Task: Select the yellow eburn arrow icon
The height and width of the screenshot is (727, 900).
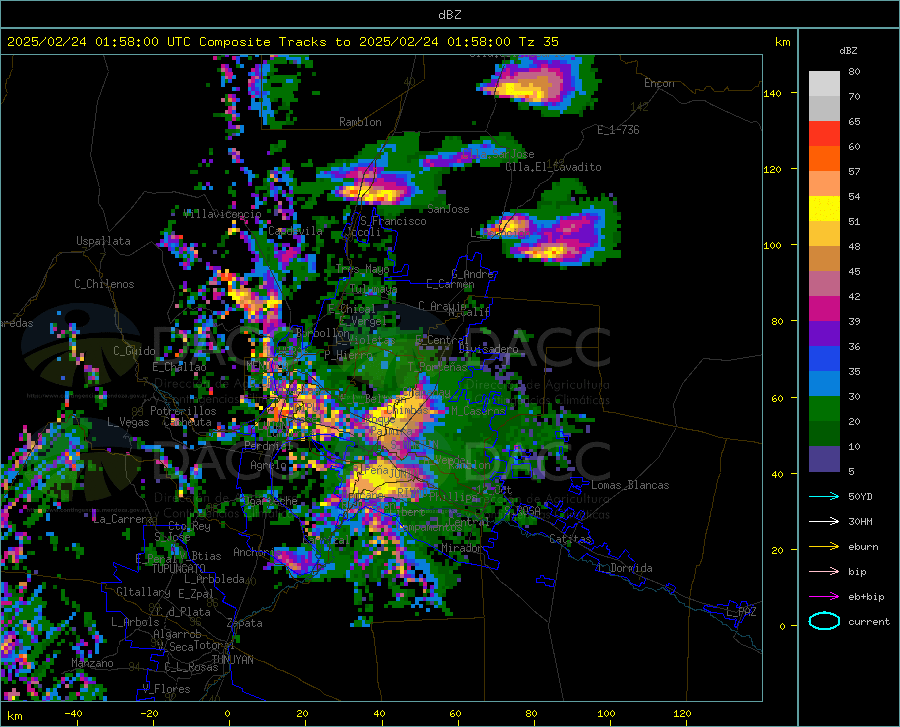Action: [824, 547]
